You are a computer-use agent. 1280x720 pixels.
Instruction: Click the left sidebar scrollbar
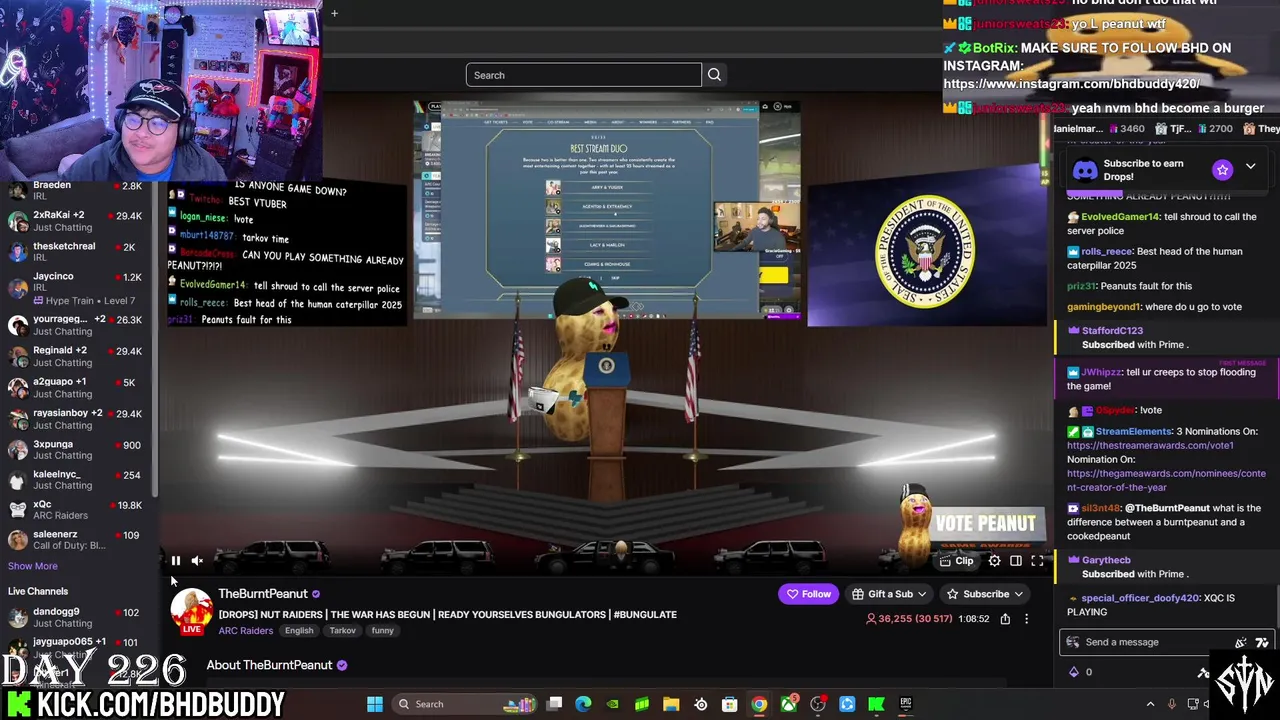155,340
